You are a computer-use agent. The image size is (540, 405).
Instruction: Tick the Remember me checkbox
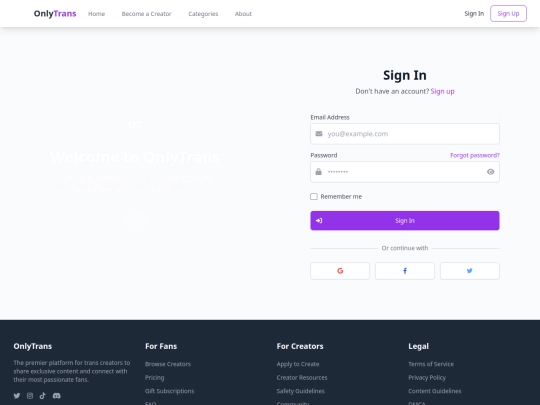[x=314, y=196]
